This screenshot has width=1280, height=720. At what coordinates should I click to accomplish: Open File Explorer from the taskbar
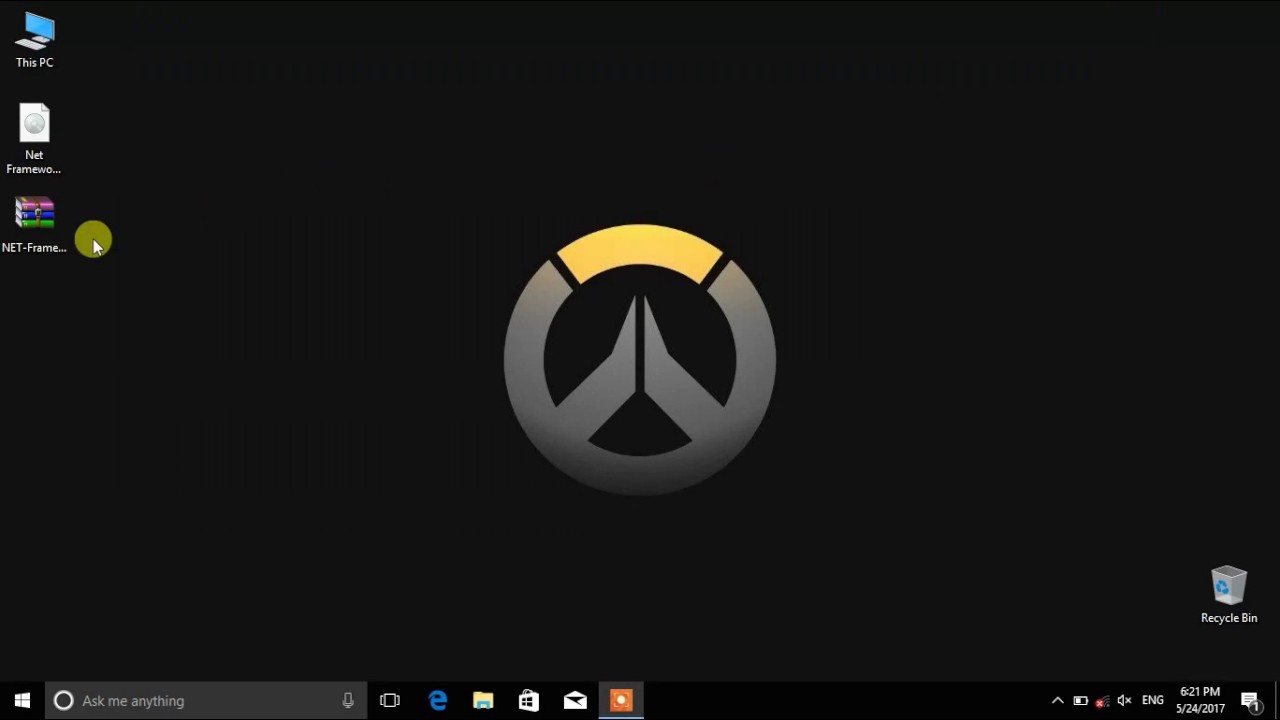483,701
